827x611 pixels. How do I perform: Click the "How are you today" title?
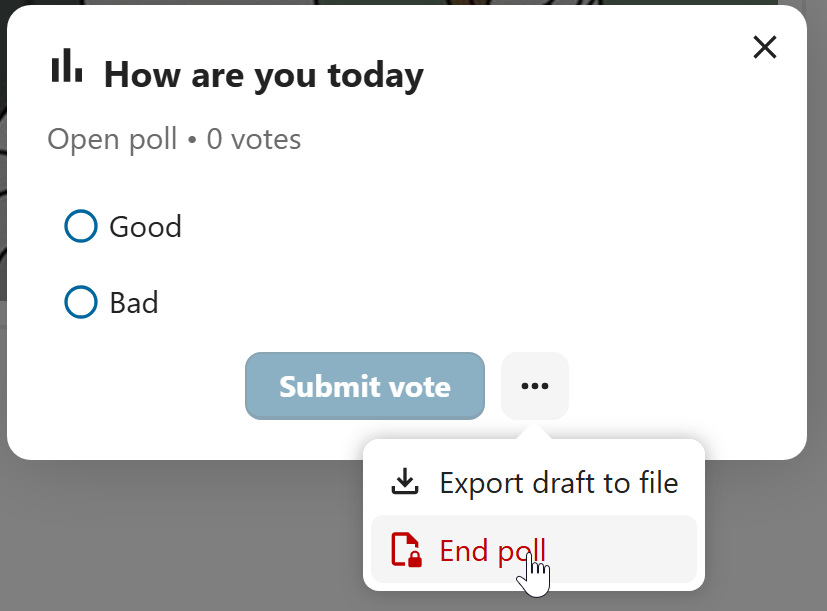coord(263,75)
